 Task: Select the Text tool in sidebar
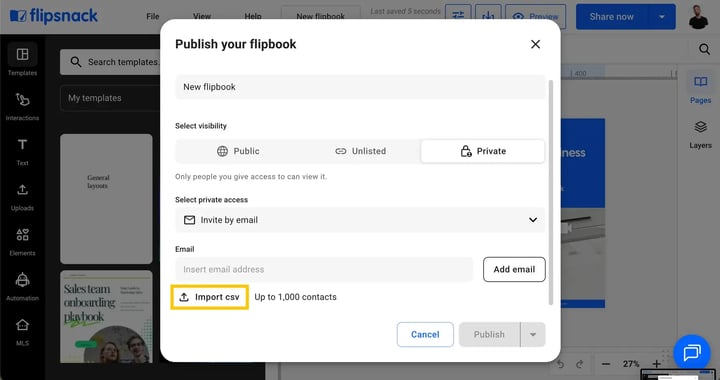(22, 151)
